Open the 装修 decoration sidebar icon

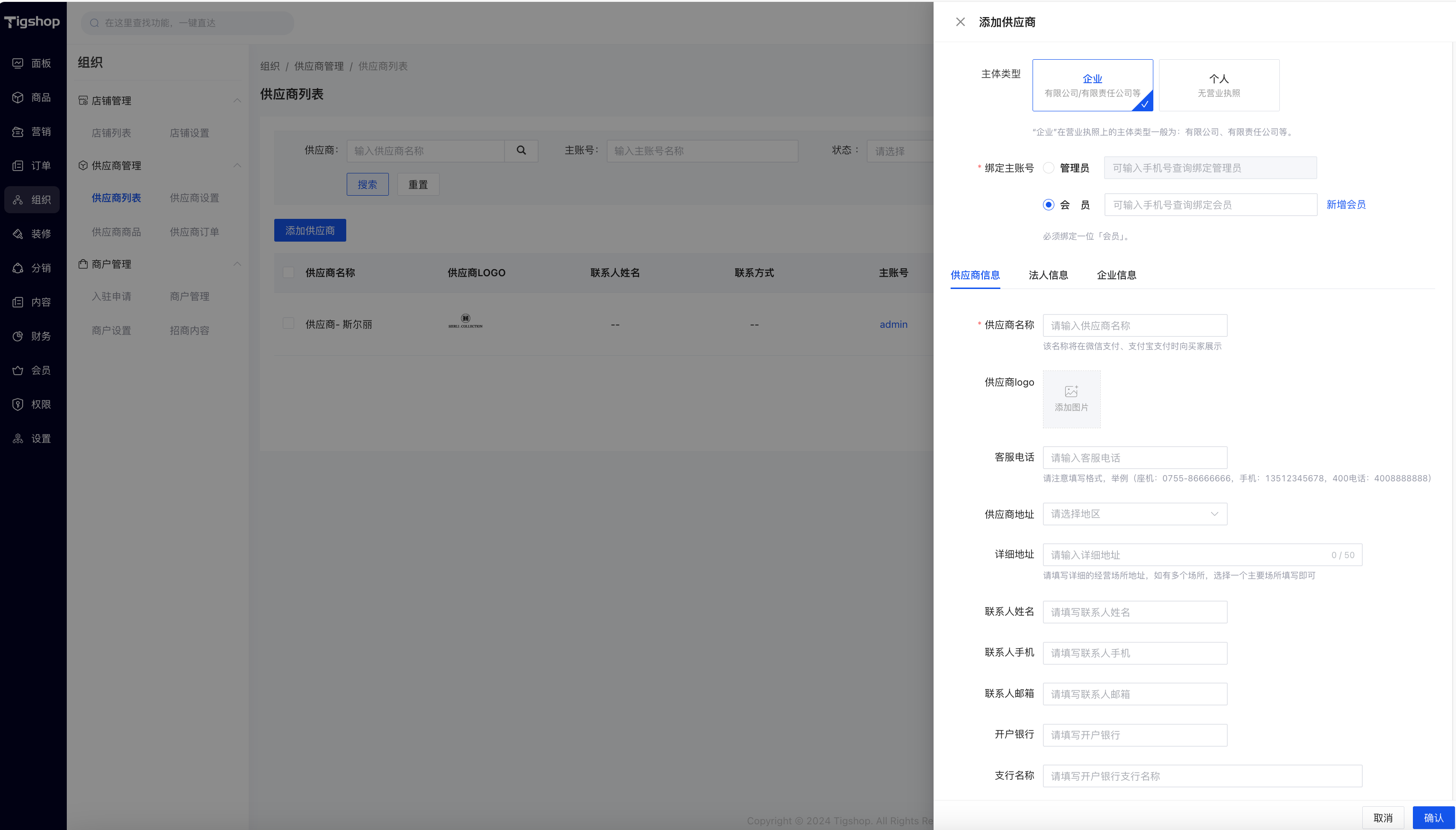(18, 234)
